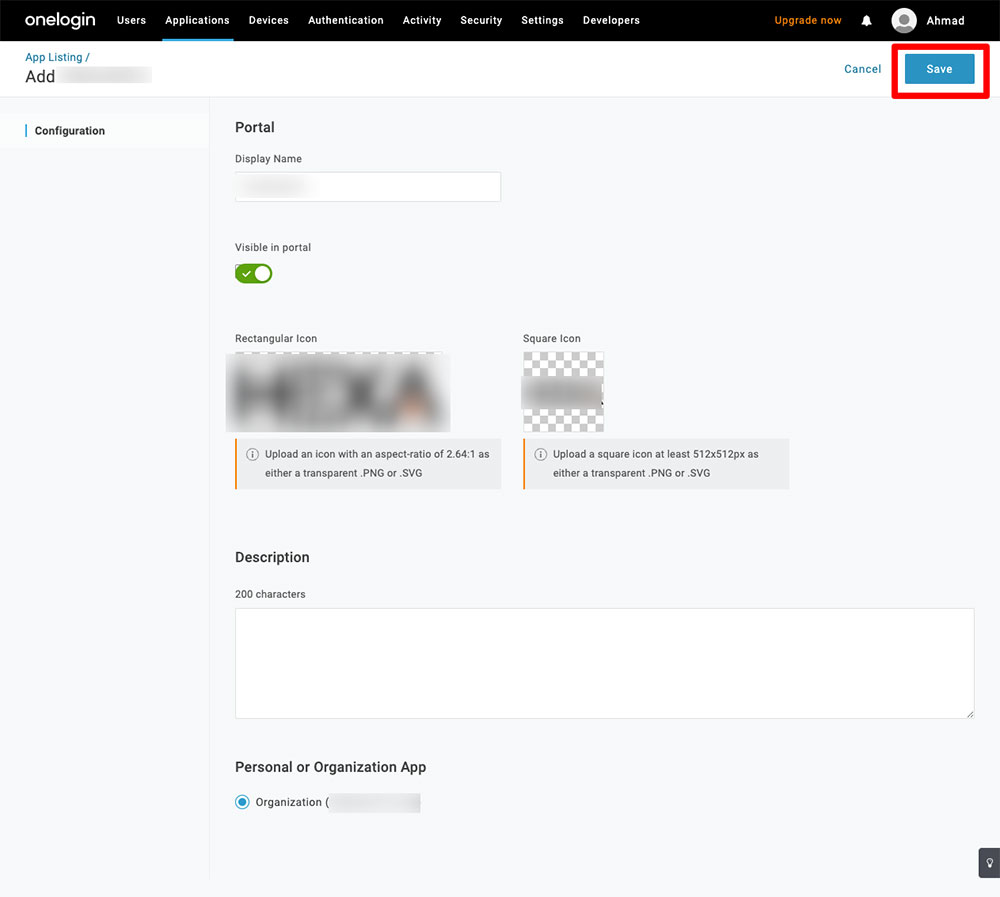This screenshot has width=1000, height=897.
Task: Toggle Visible in portal switch
Action: tap(254, 274)
